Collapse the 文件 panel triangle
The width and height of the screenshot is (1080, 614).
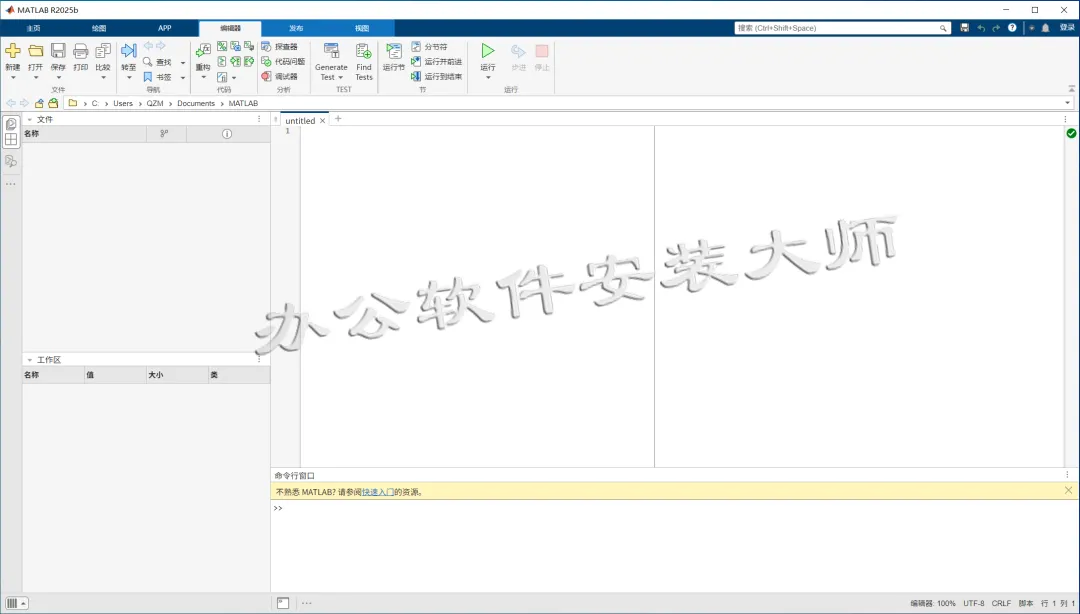(29, 119)
